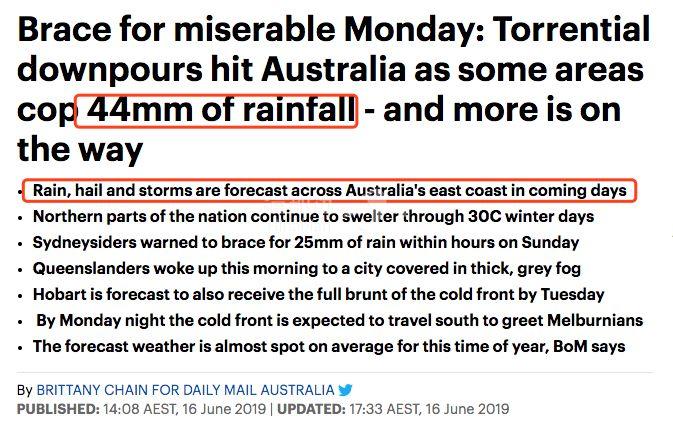Click the "PUBLISHED:" label

click(x=55, y=409)
